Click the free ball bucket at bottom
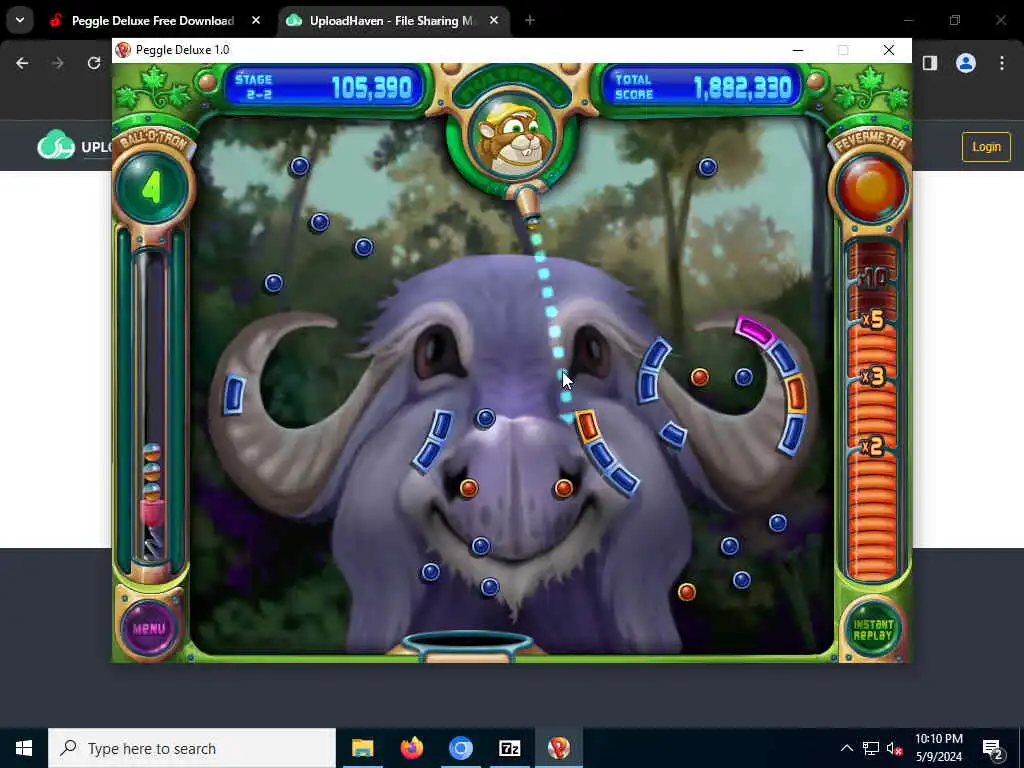1024x768 pixels. tap(467, 647)
